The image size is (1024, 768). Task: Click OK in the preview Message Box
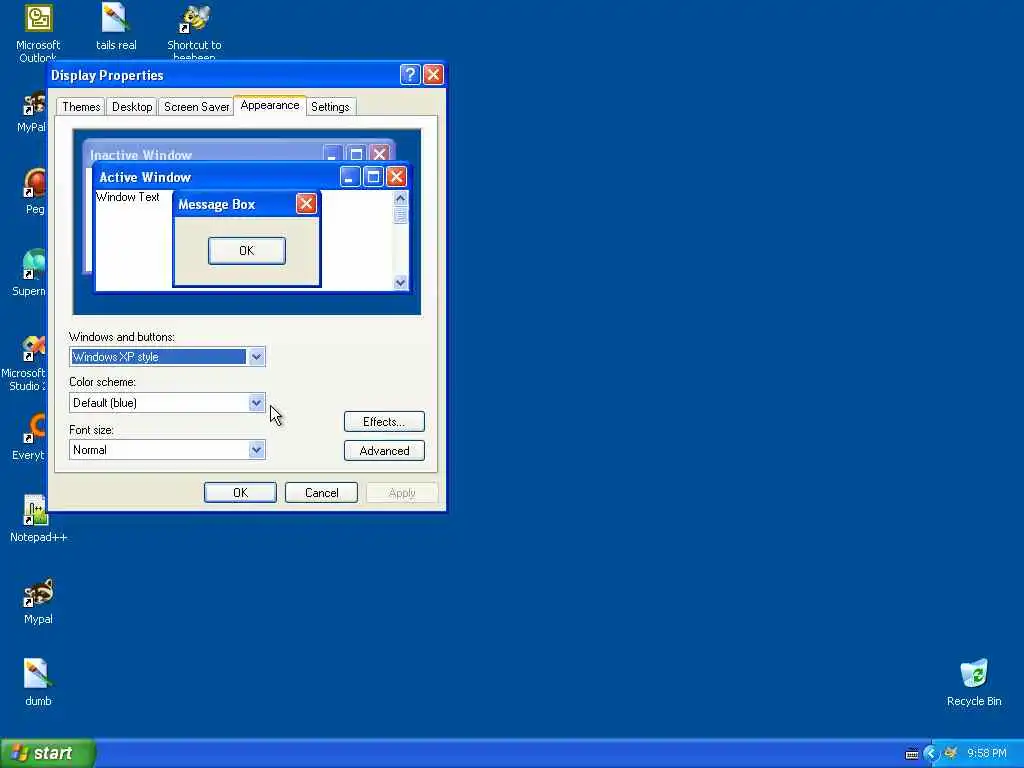[246, 251]
